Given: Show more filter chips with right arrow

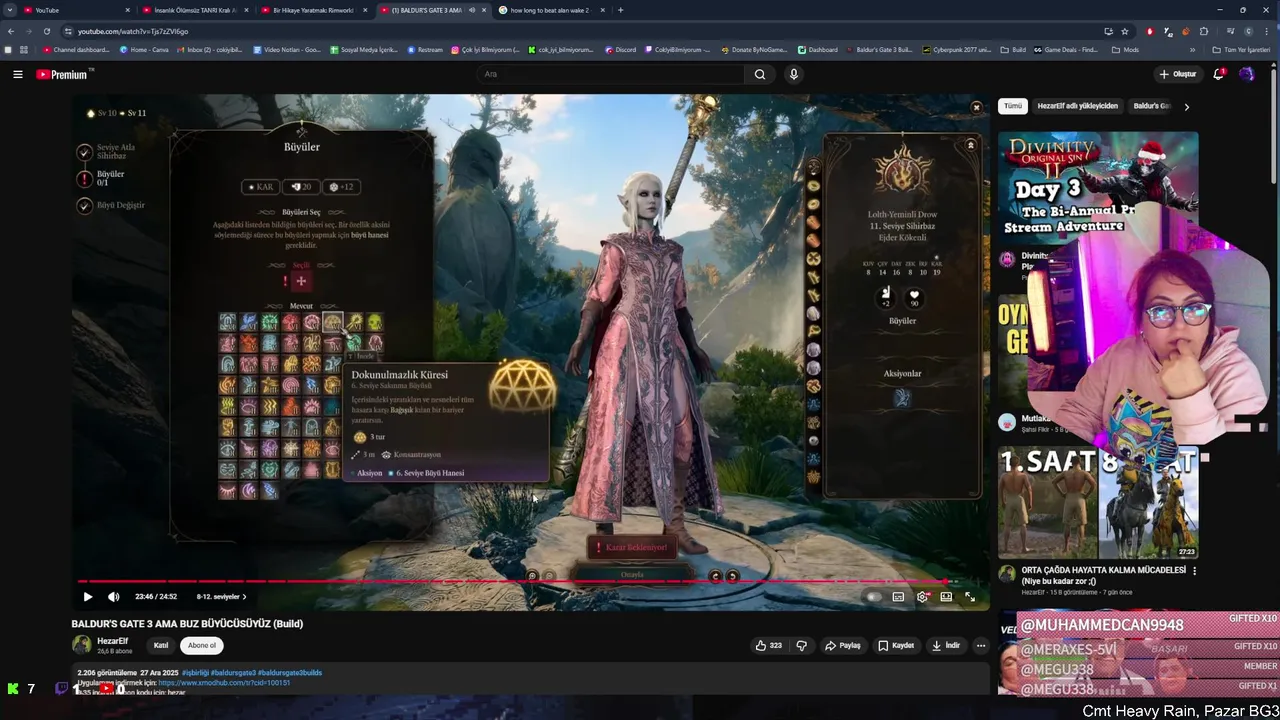Looking at the screenshot, I should [x=1187, y=106].
